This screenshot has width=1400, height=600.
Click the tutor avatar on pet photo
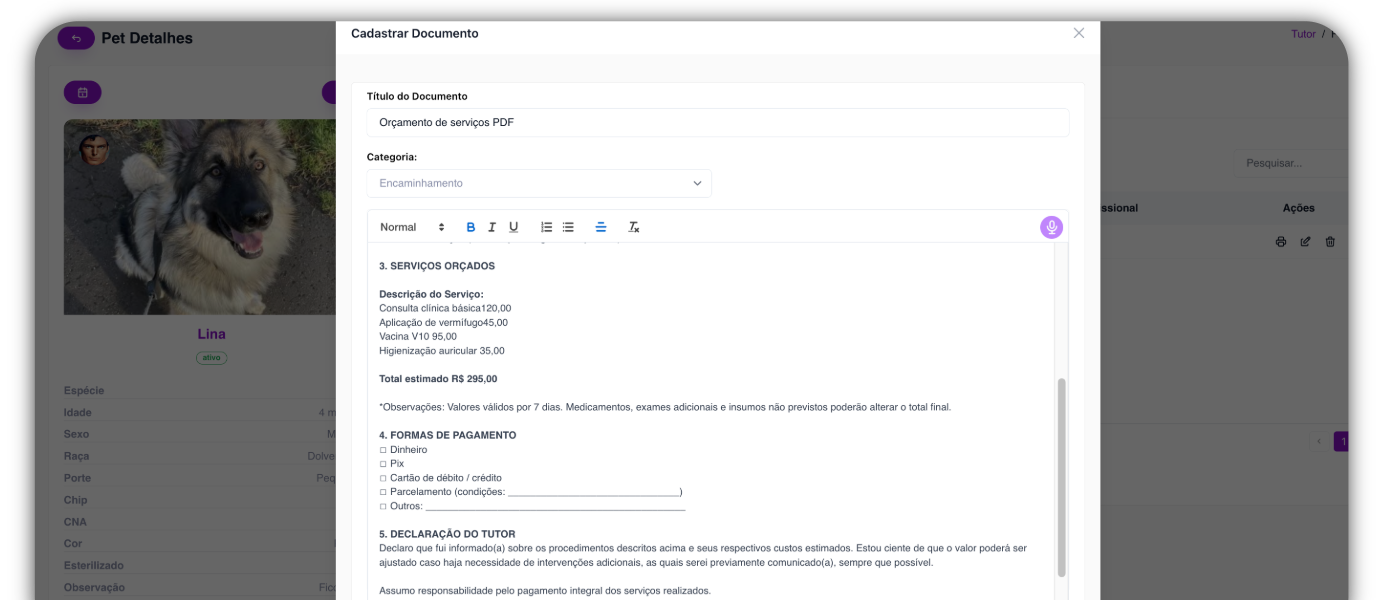(95, 150)
